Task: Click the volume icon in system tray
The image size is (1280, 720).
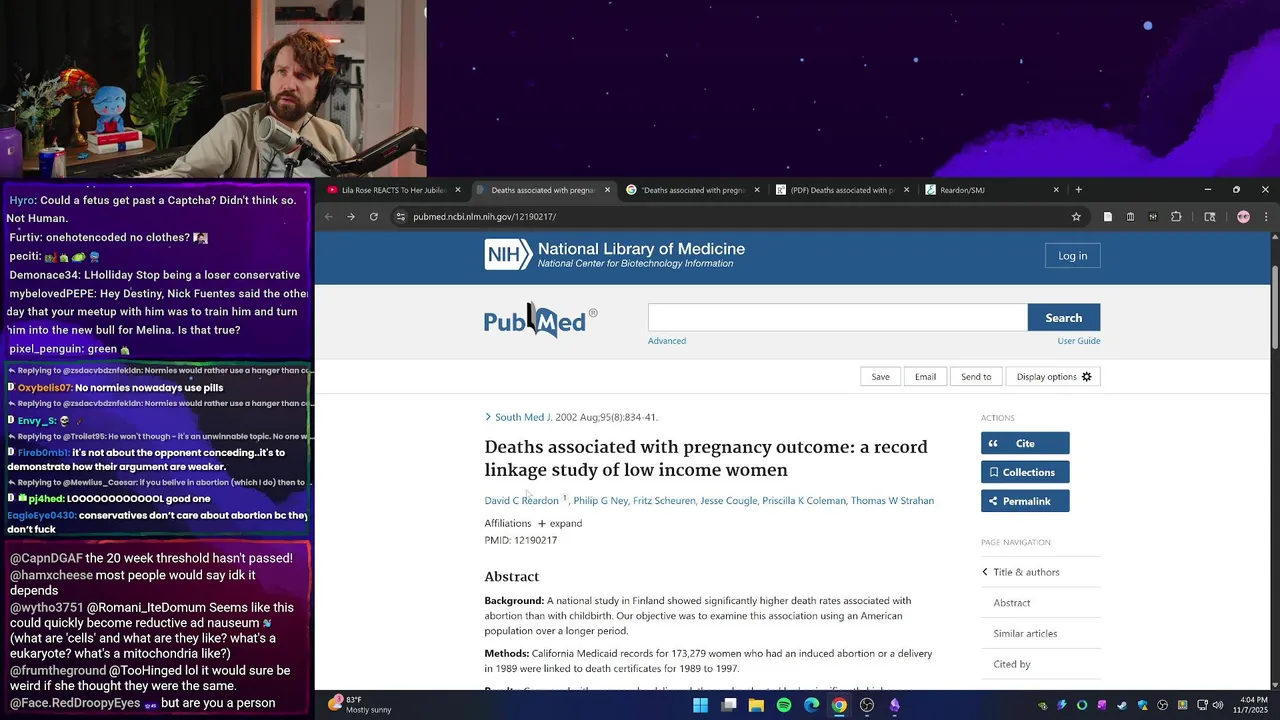Action: click(1217, 705)
